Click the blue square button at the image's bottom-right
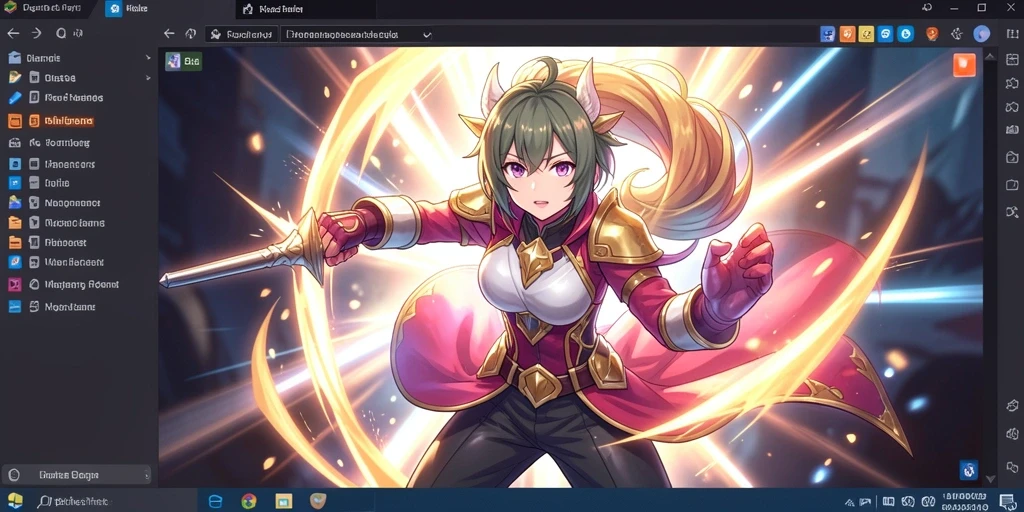This screenshot has height=512, width=1024. click(968, 469)
